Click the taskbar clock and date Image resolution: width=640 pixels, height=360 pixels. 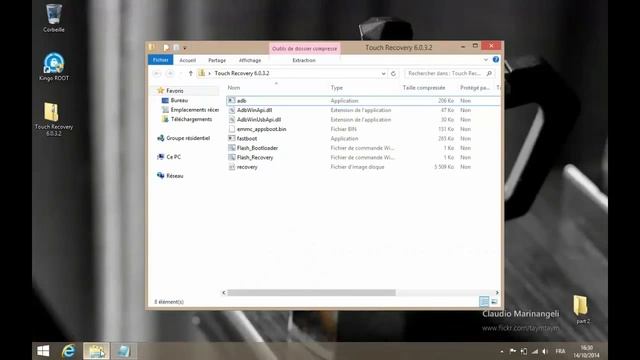pyautogui.click(x=586, y=351)
